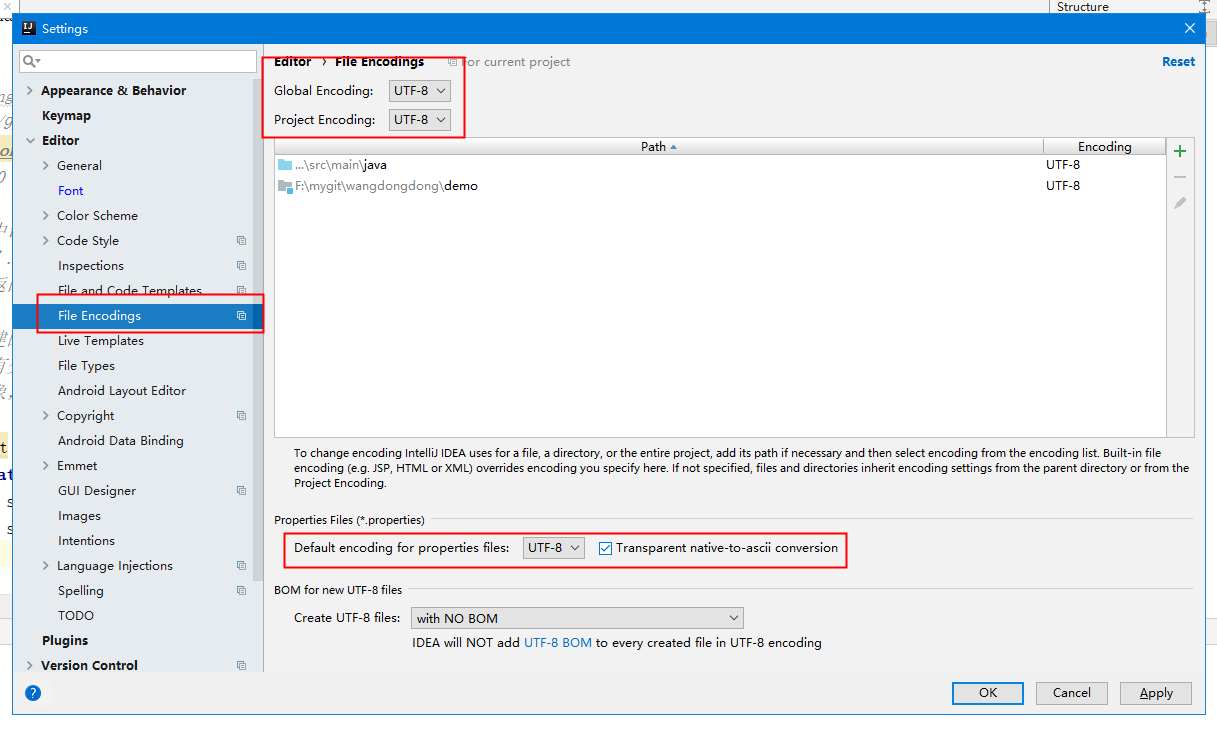Click project-level icon beside Inspections
Screen dimensions: 1217x742
[x=241, y=266]
